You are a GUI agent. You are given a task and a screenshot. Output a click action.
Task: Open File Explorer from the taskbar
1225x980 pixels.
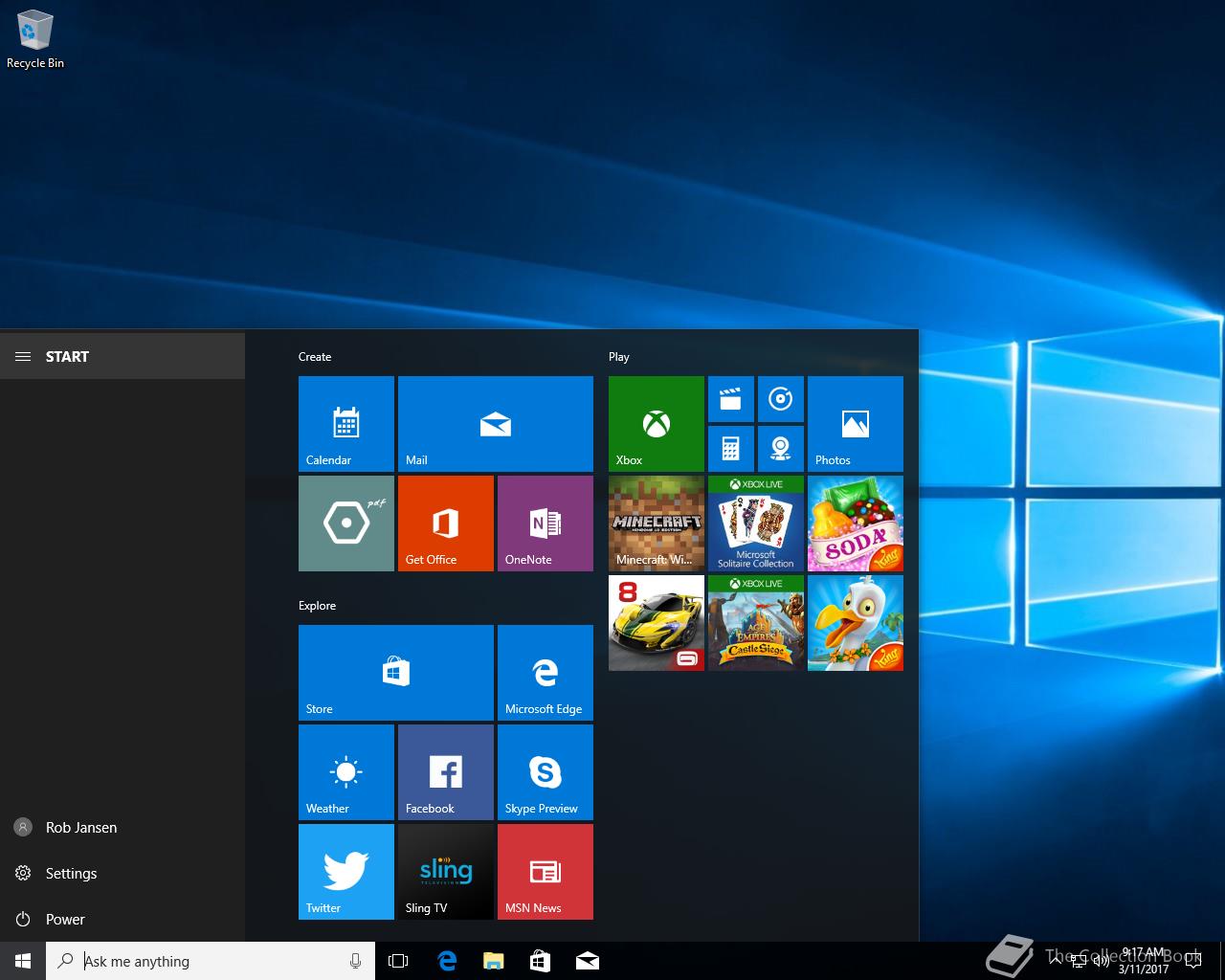493,961
